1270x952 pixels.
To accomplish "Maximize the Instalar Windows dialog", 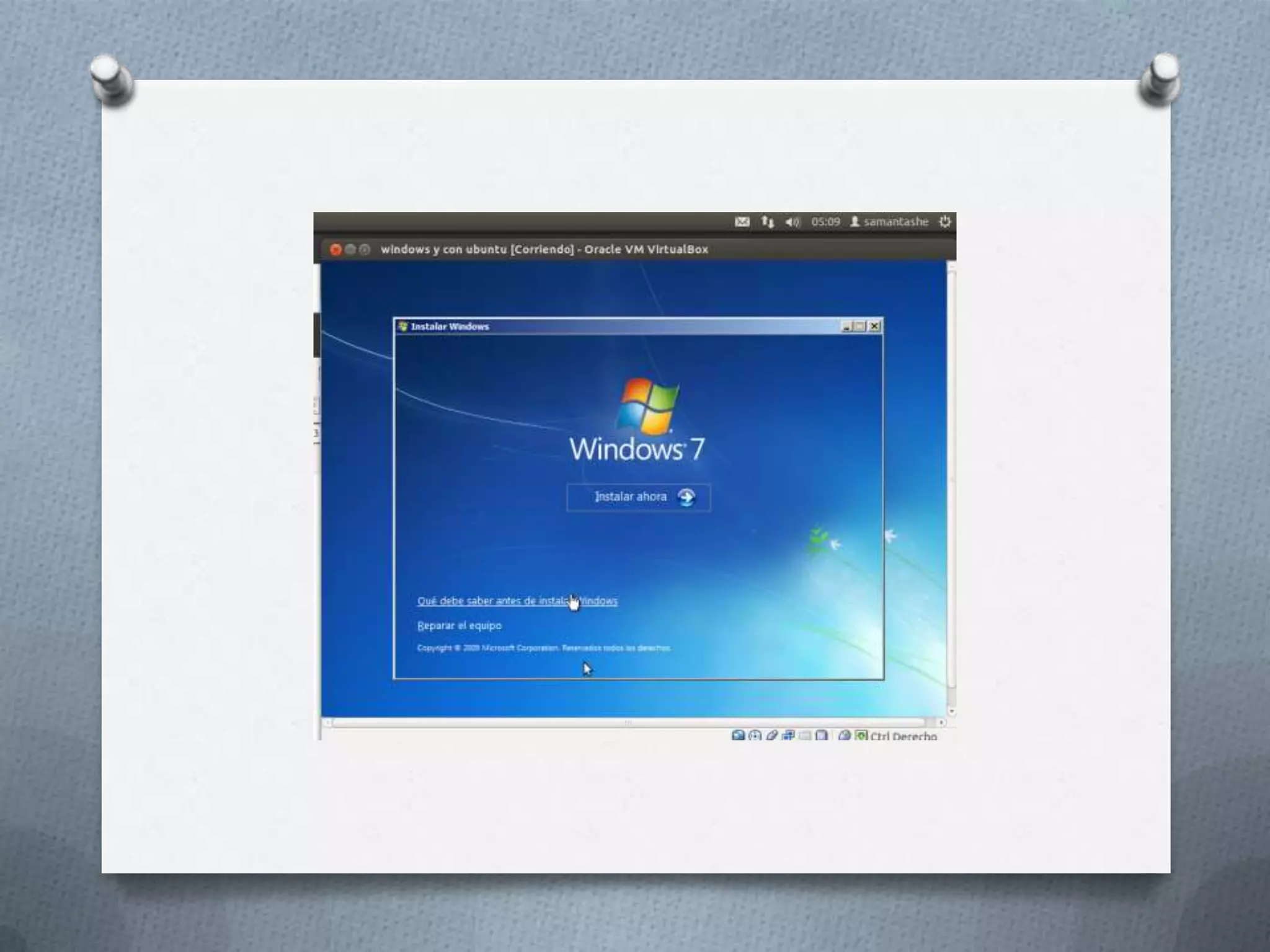I will coord(861,326).
